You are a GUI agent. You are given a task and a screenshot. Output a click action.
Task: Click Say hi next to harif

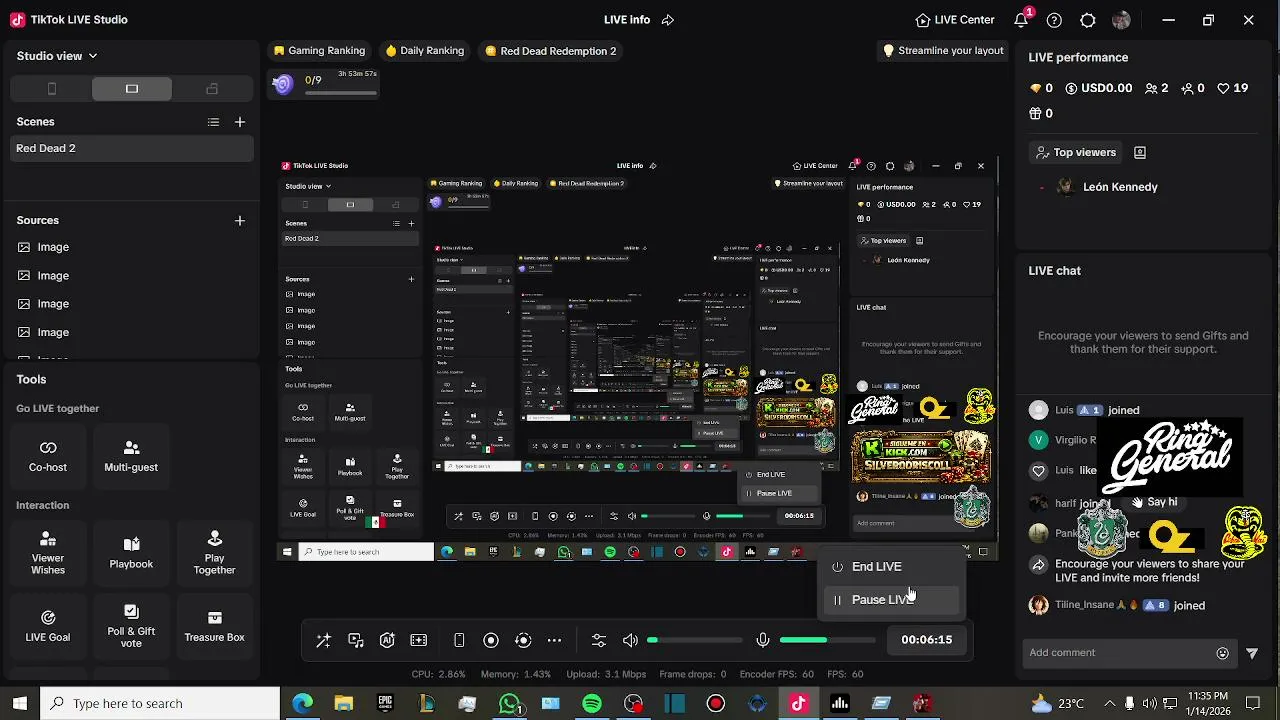point(1154,502)
